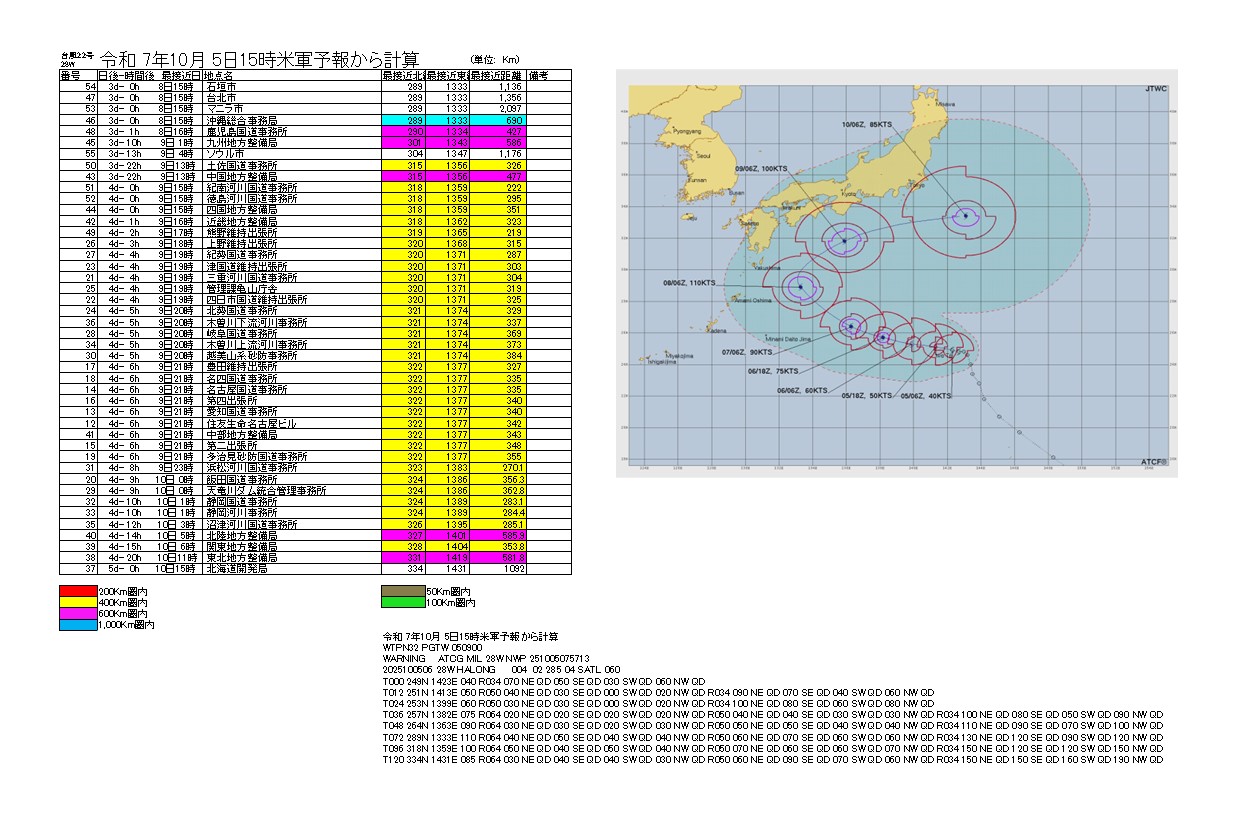
Task: Click the 10/06Z, 85KTS forecast label
Action: [x=867, y=124]
